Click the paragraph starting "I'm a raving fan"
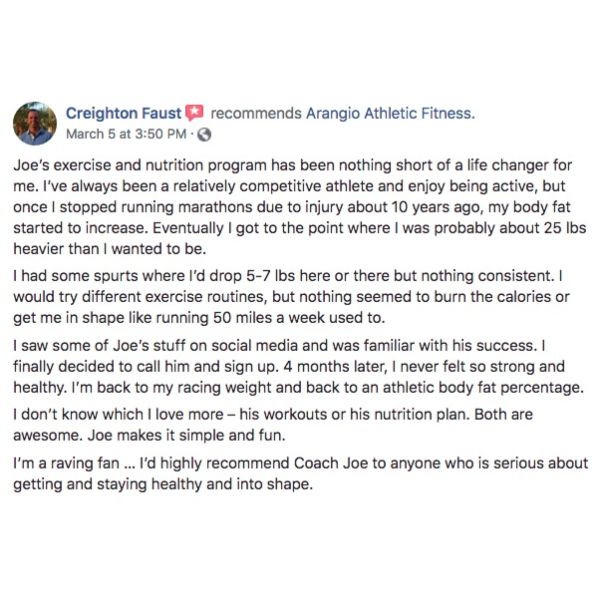This screenshot has height=600, width=600. [x=300, y=474]
